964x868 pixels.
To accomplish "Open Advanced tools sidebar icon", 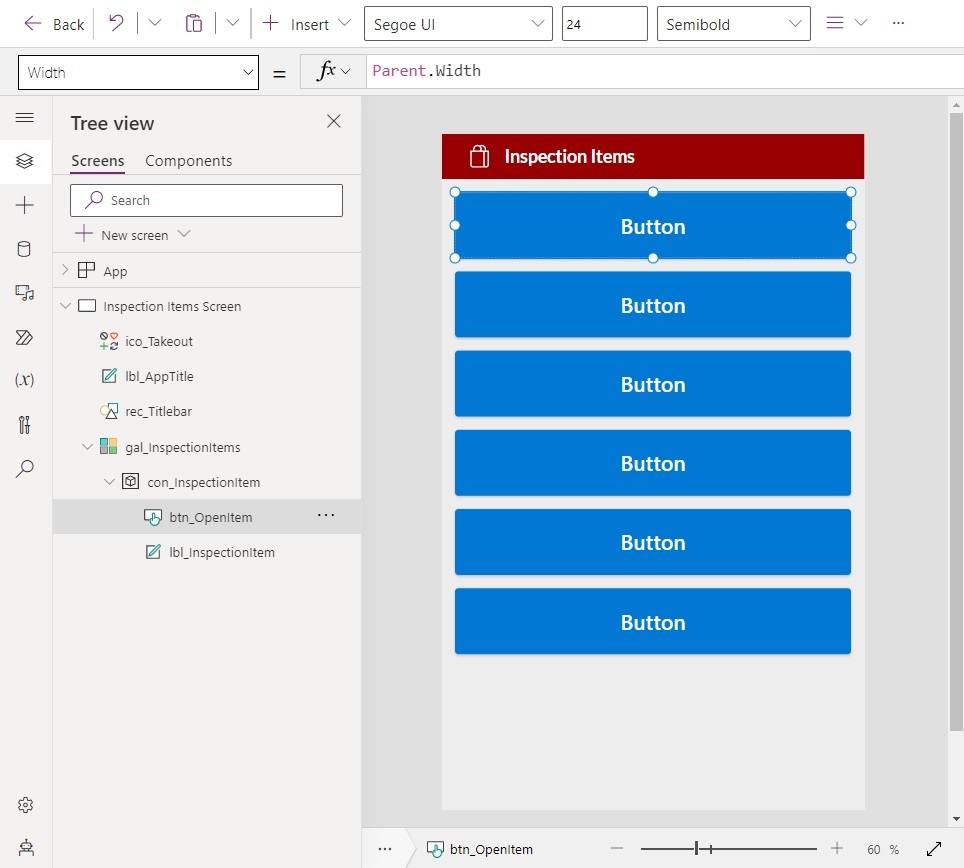I will 24,425.
